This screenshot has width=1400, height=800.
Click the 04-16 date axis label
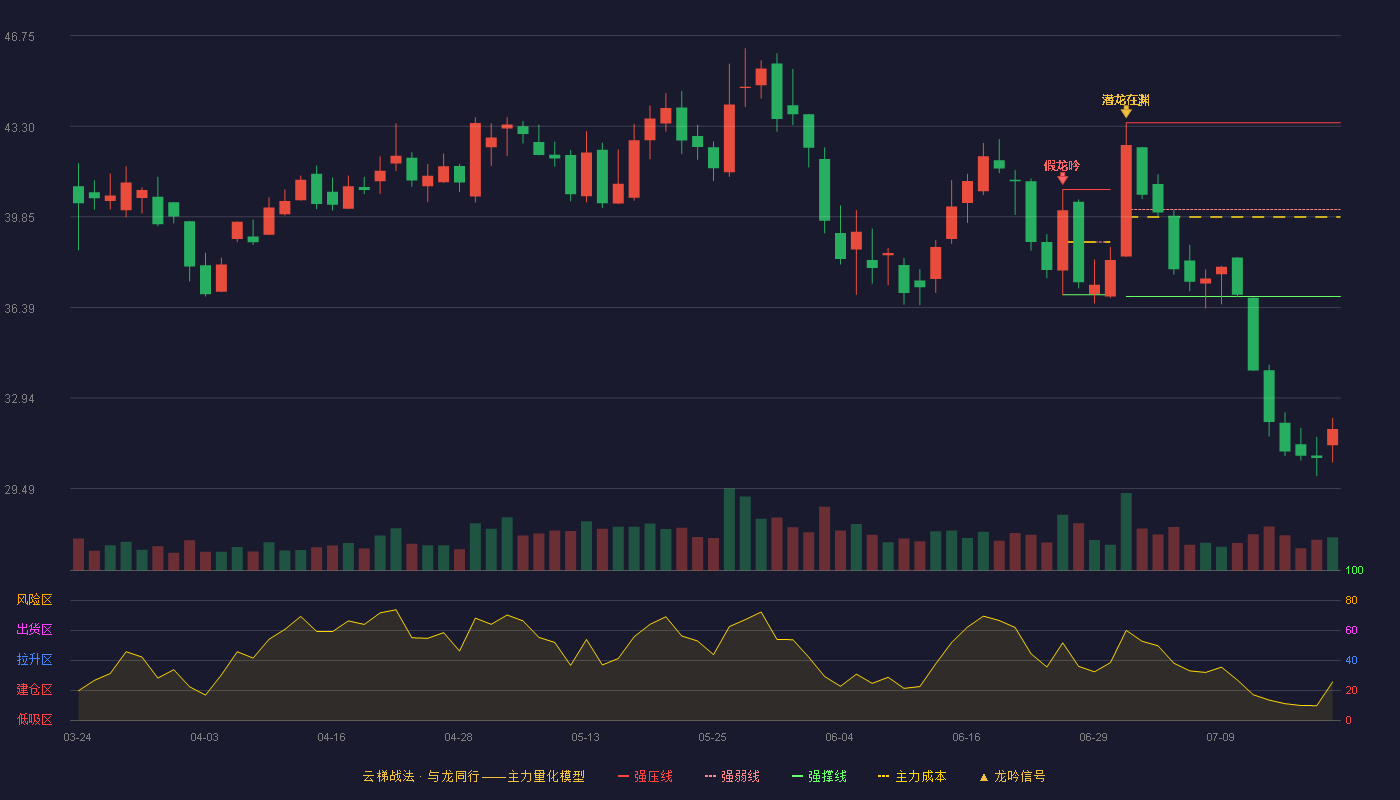331,737
